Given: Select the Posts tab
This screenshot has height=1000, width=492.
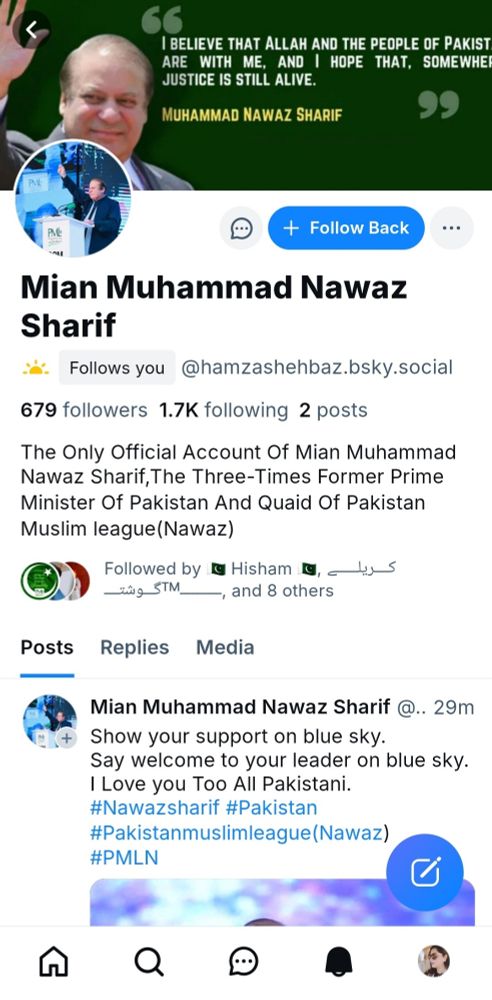Looking at the screenshot, I should pos(47,647).
